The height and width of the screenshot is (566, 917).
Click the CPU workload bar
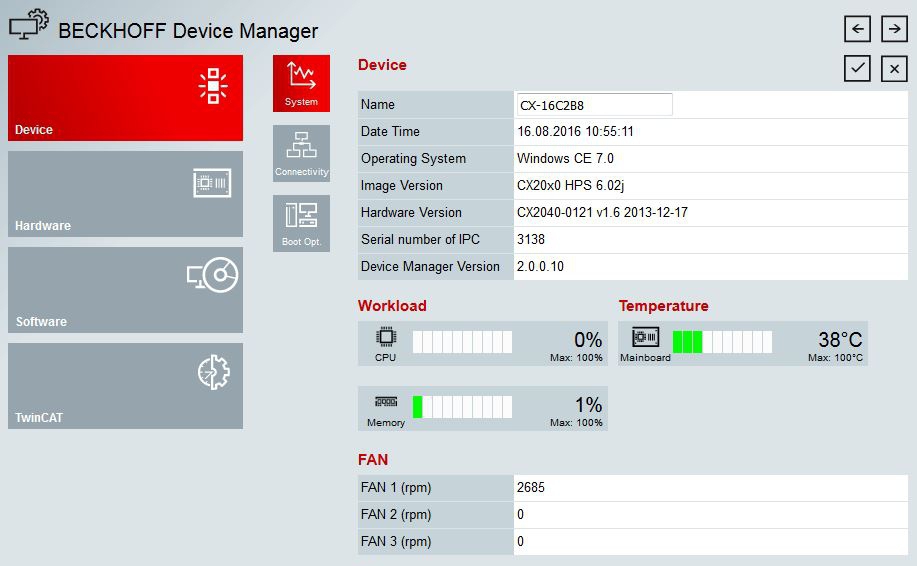tap(462, 342)
